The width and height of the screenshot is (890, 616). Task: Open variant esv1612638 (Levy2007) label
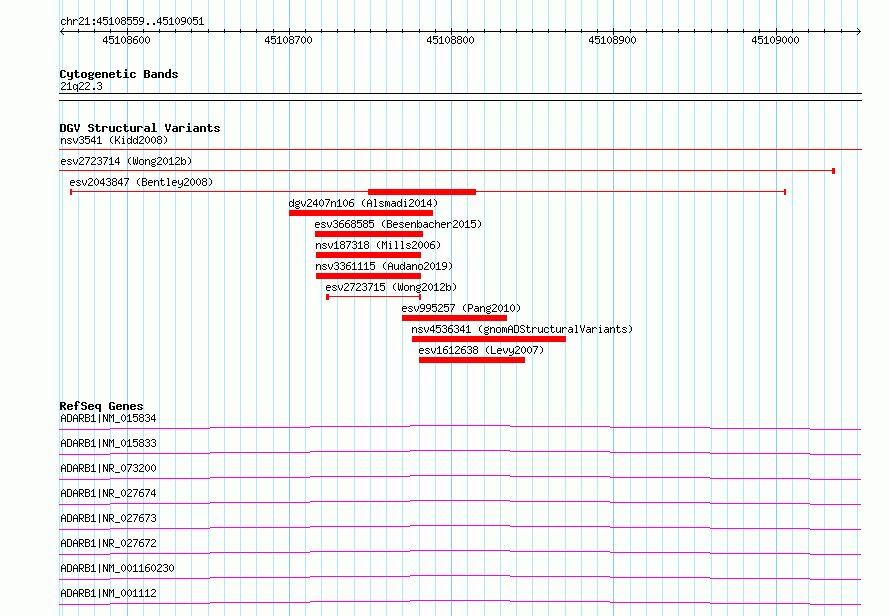(481, 350)
